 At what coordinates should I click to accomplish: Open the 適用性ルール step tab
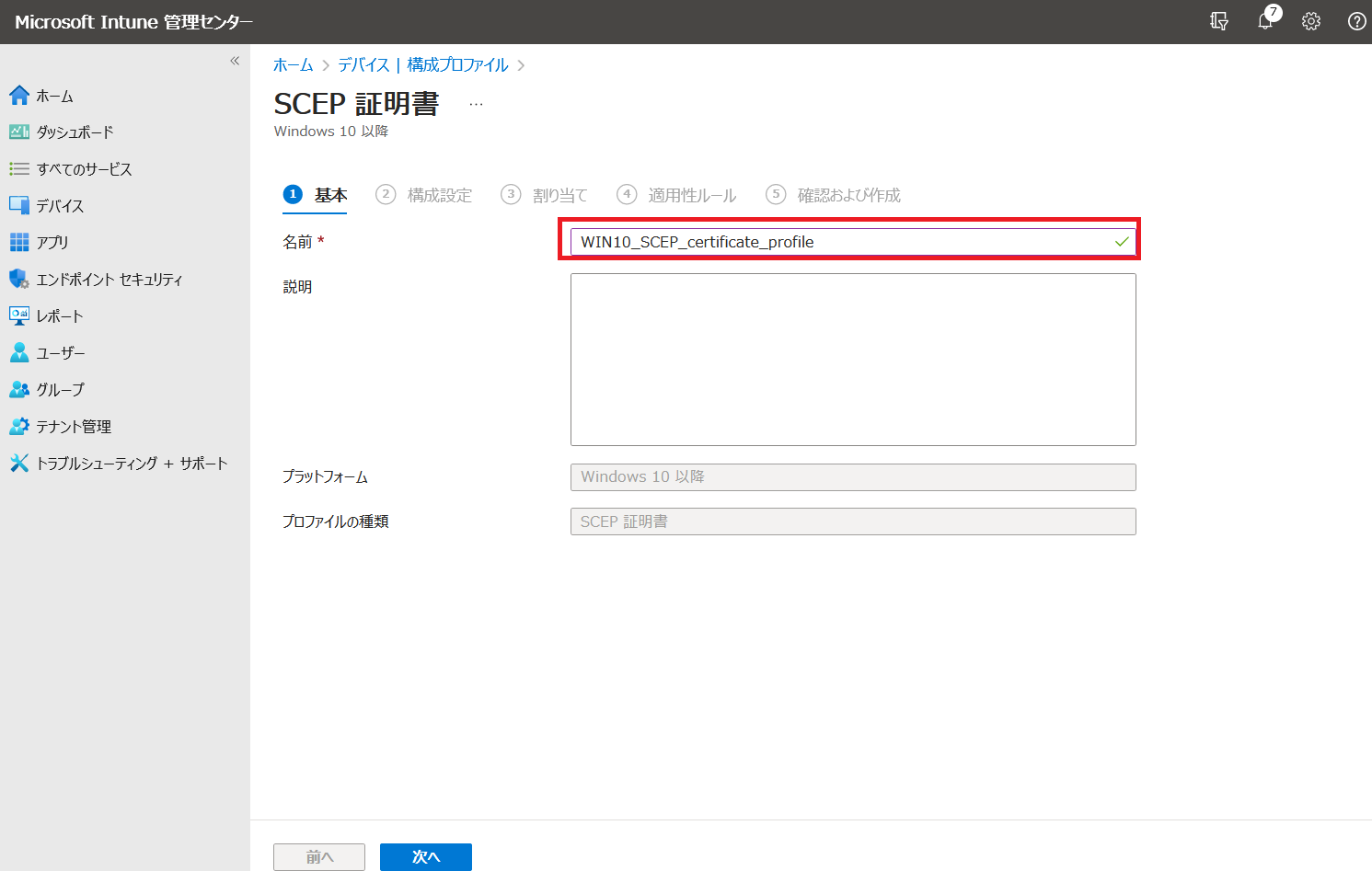(676, 195)
